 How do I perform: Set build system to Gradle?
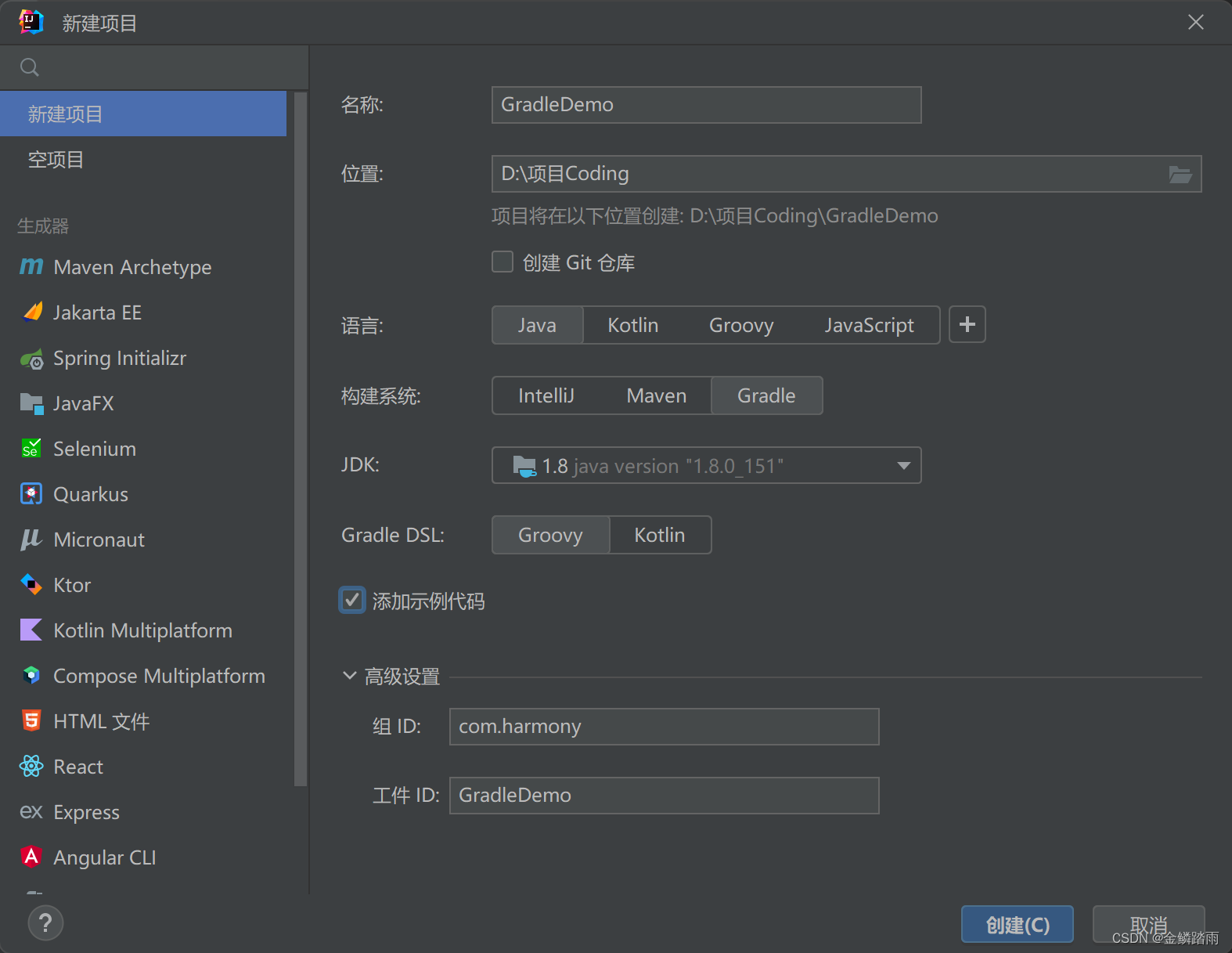(x=766, y=395)
